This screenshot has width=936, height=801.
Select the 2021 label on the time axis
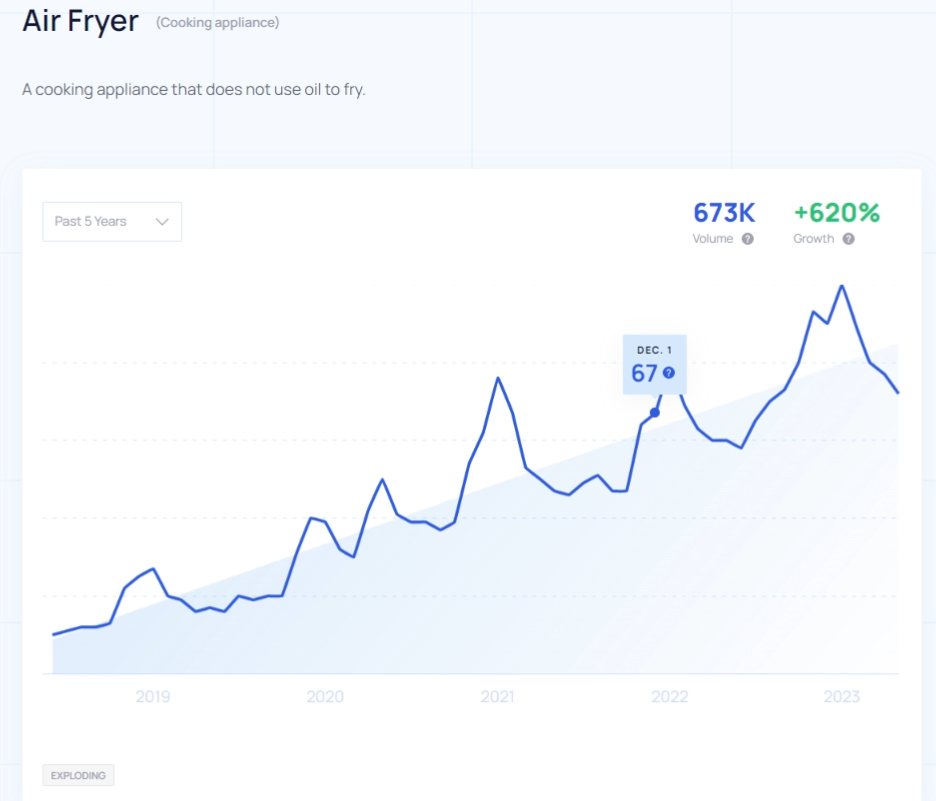click(497, 697)
